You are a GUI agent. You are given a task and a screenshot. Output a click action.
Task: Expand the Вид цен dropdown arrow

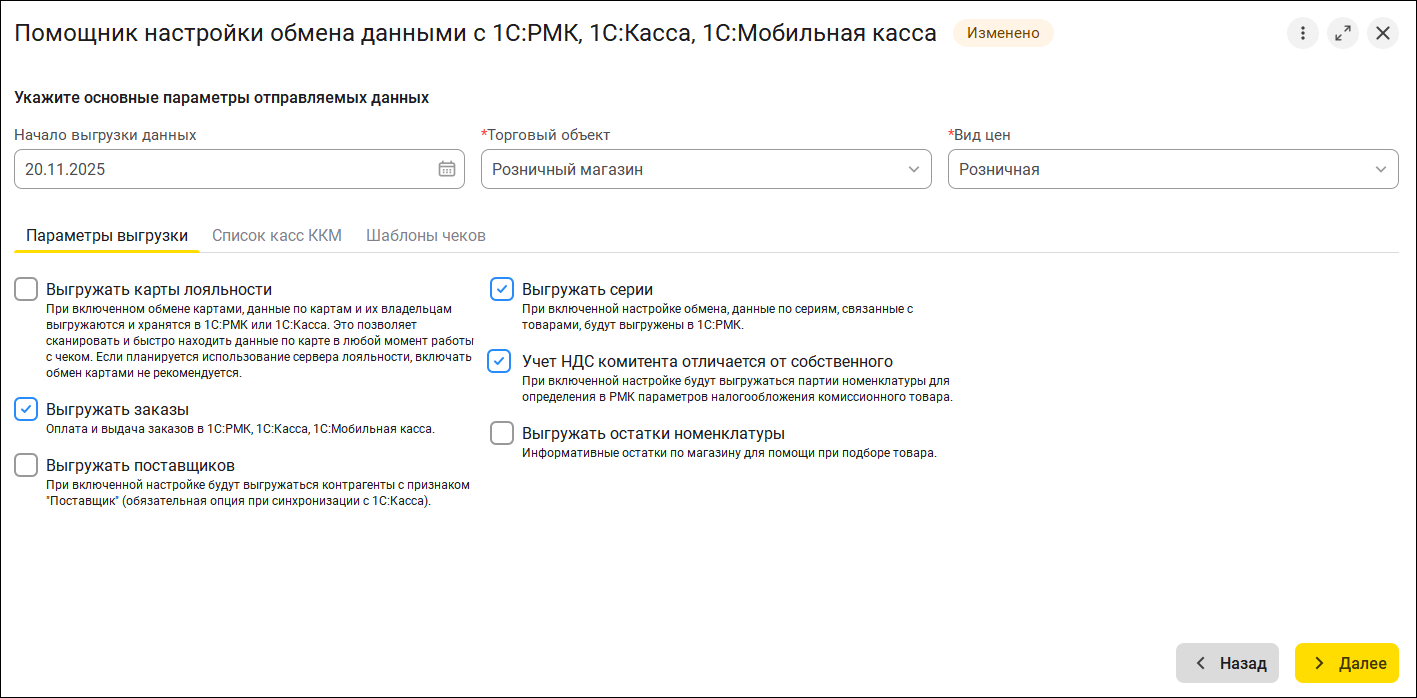1380,169
